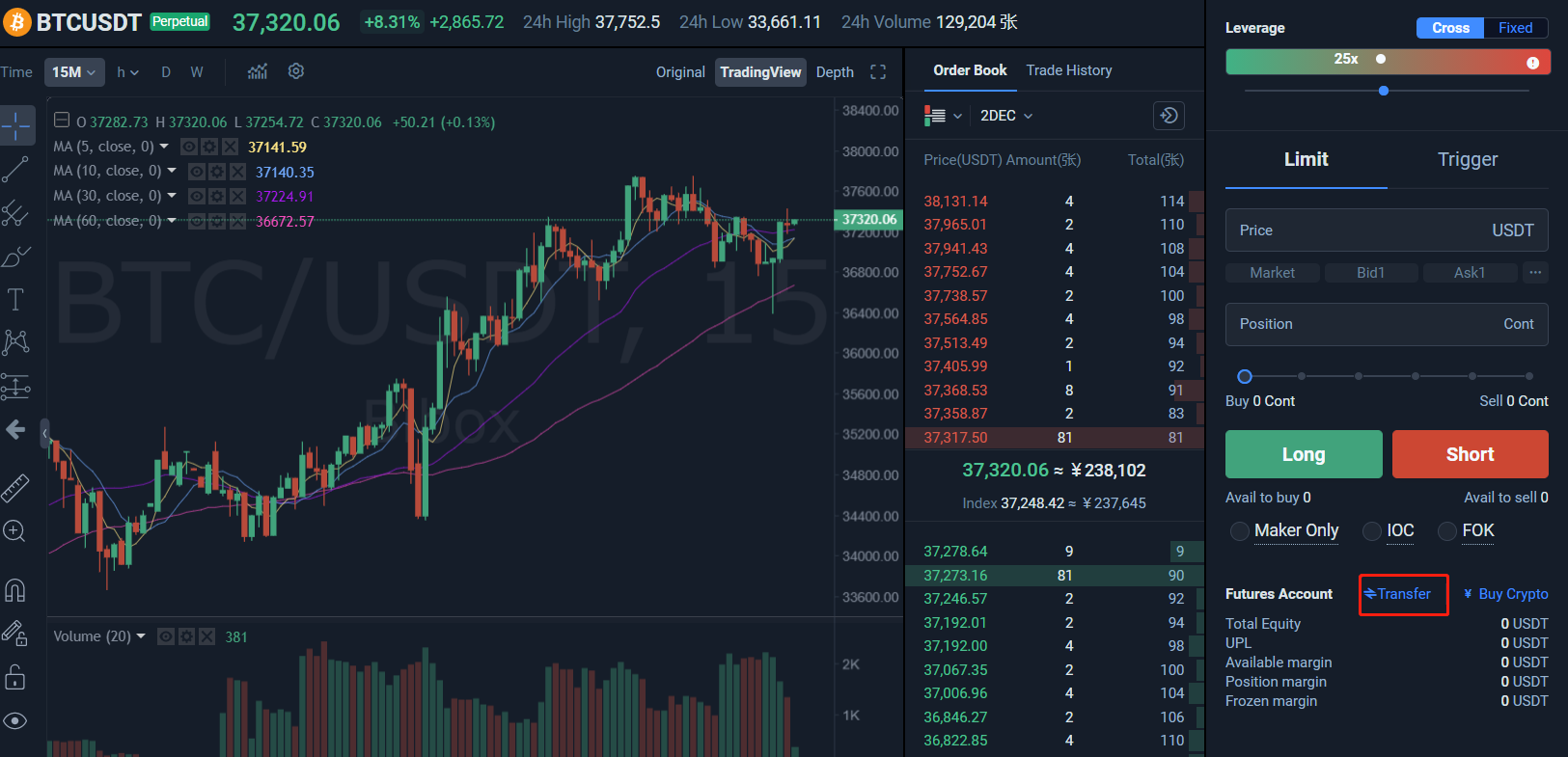
Task: Expand the Volume (20) indicator menu
Action: pos(141,636)
